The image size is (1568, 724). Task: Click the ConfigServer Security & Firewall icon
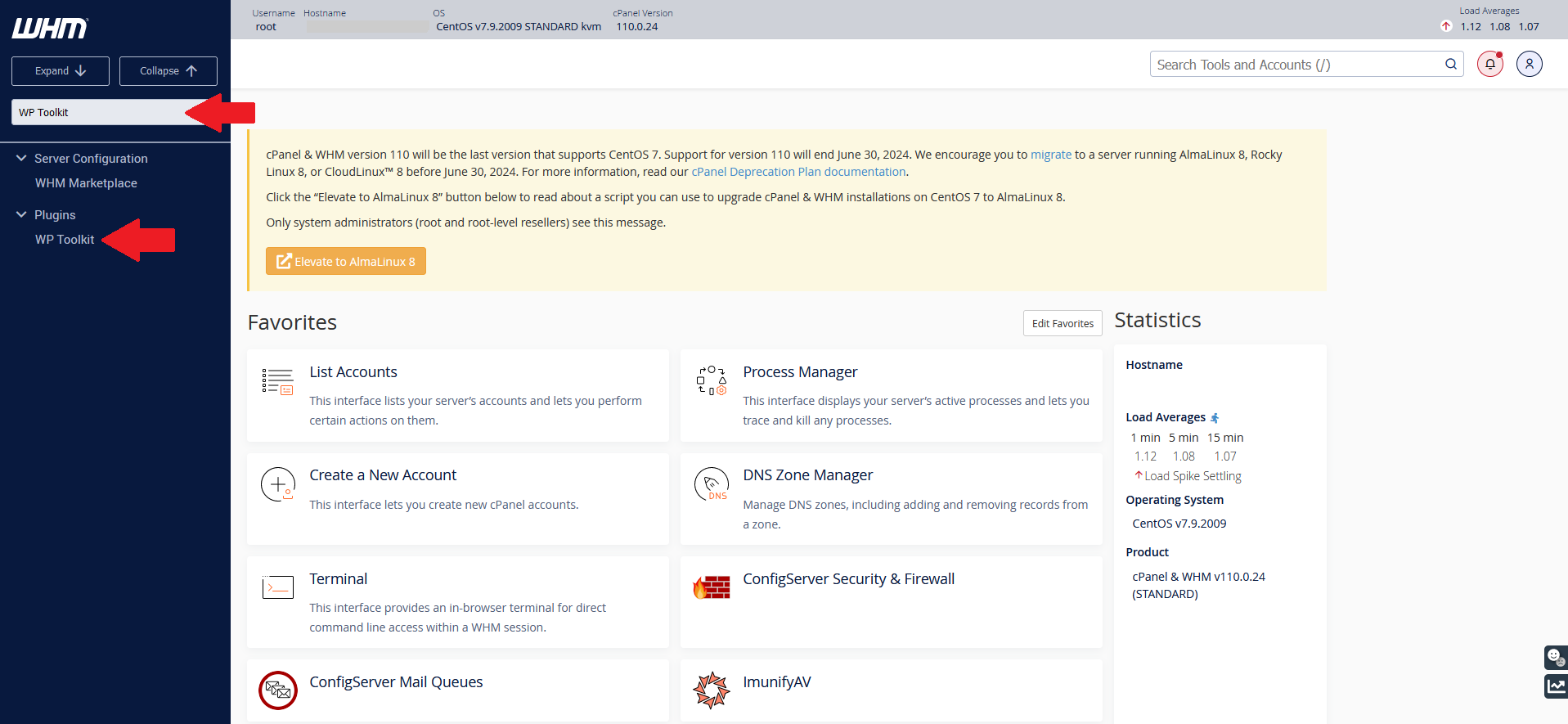tap(712, 587)
